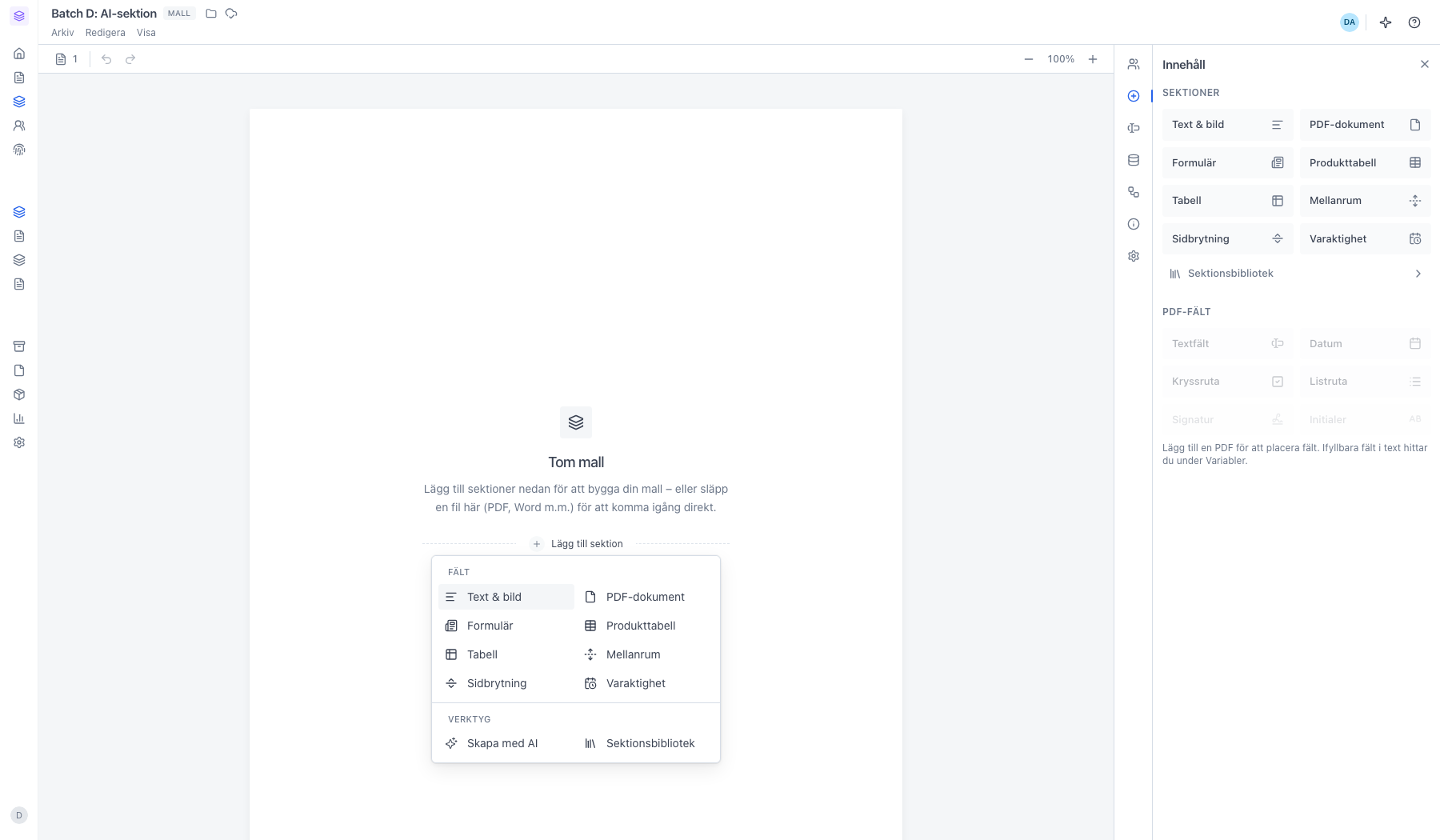Add Tabell section from right panel
The image size is (1440, 840).
[x=1227, y=201]
